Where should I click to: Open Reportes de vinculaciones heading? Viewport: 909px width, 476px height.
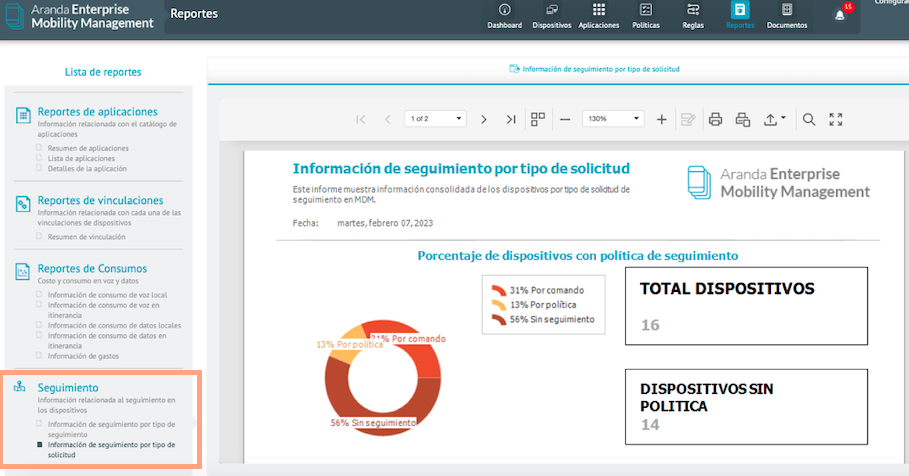(100, 200)
